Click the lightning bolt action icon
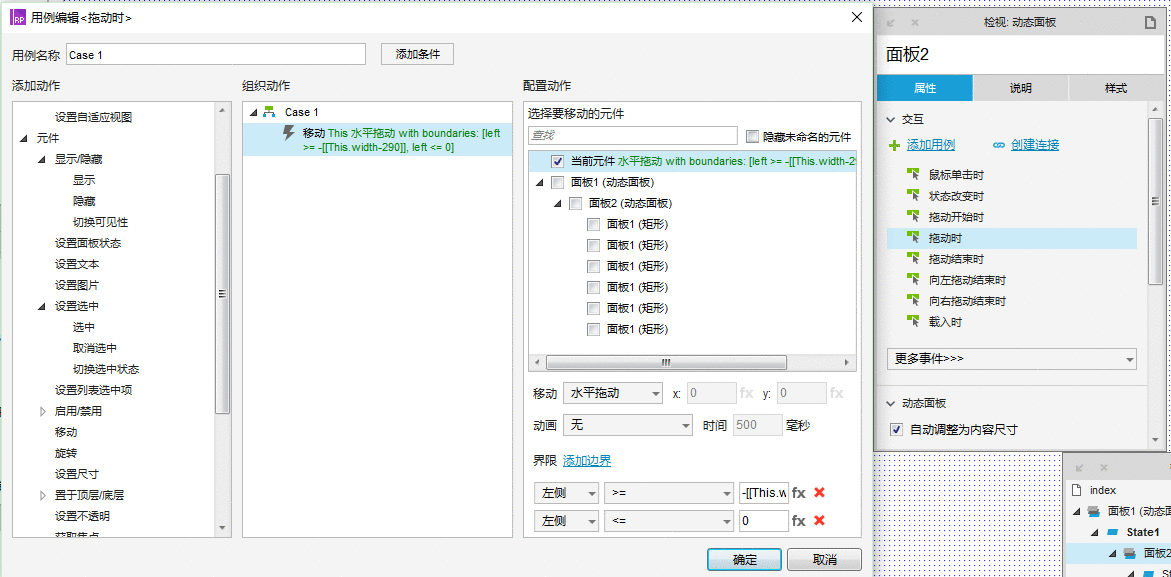This screenshot has width=1171, height=577. click(289, 134)
